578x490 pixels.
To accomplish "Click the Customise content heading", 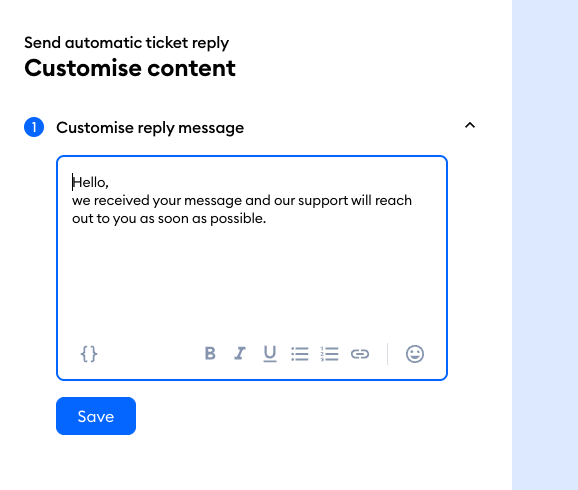I will [x=130, y=68].
